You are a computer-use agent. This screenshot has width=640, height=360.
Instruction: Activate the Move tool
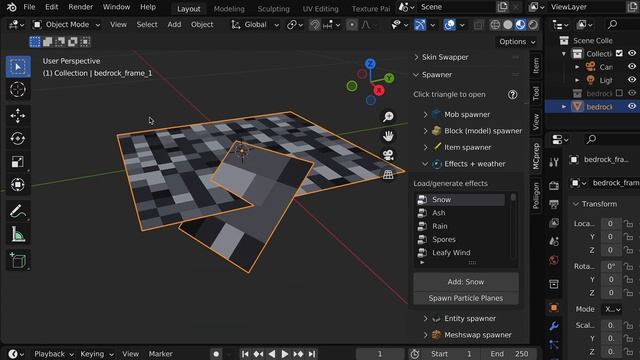click(18, 116)
